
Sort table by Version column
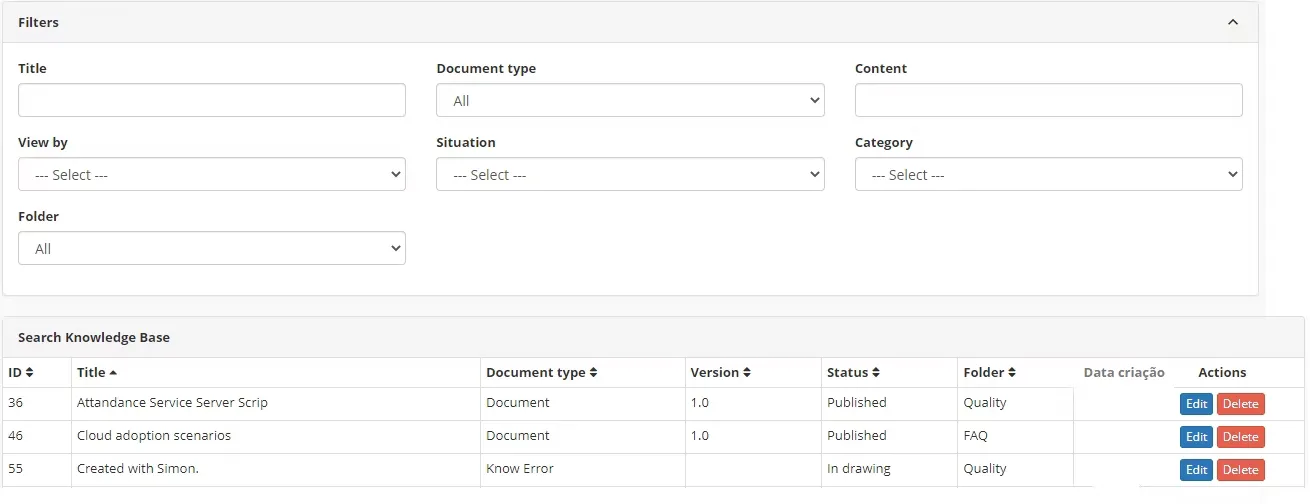tap(720, 372)
